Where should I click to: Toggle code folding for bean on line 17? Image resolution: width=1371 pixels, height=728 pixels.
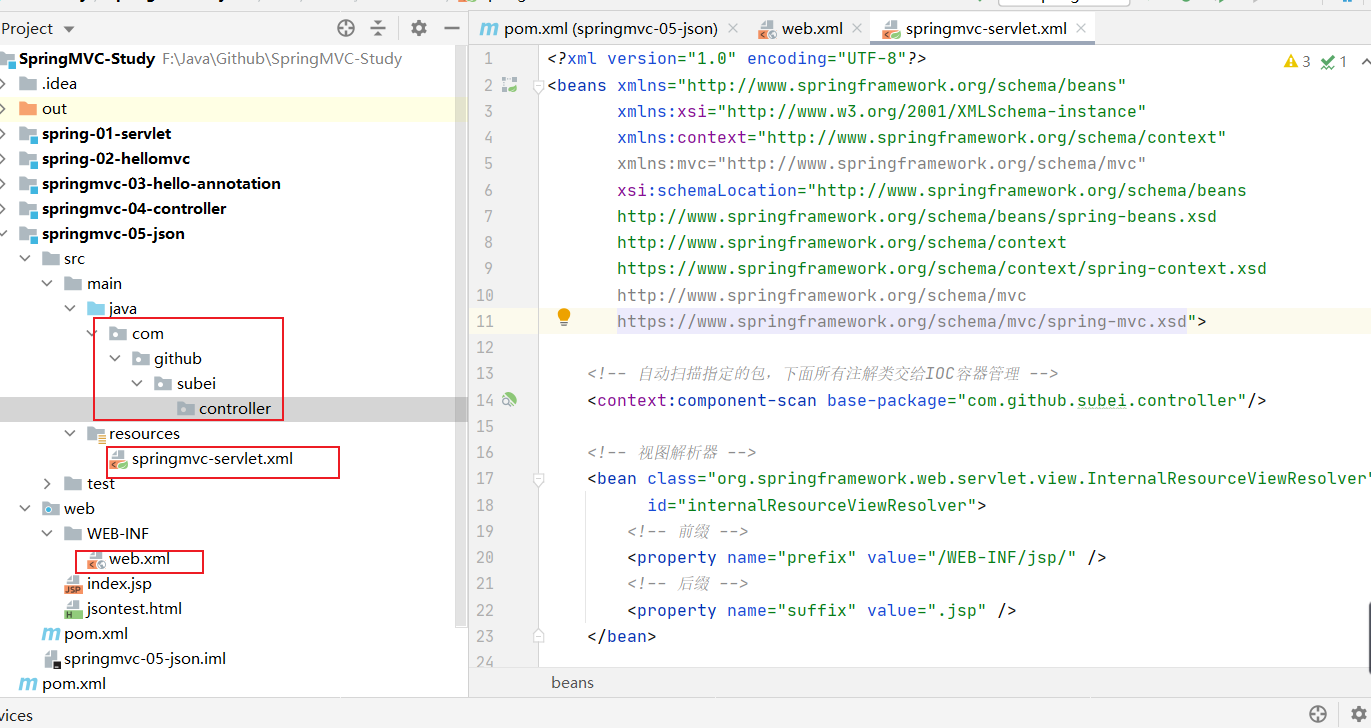(538, 479)
